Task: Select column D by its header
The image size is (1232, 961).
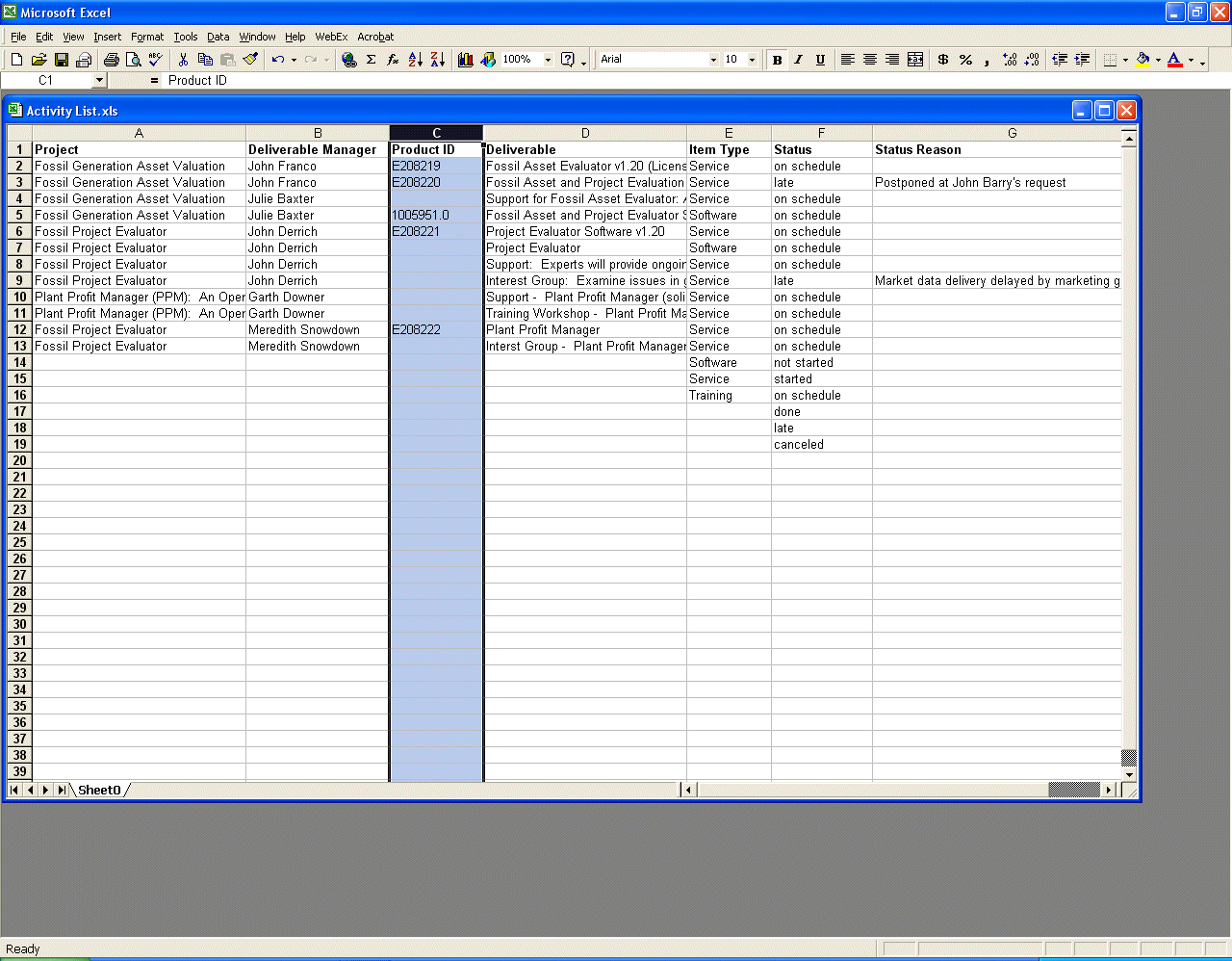Action: [x=585, y=133]
